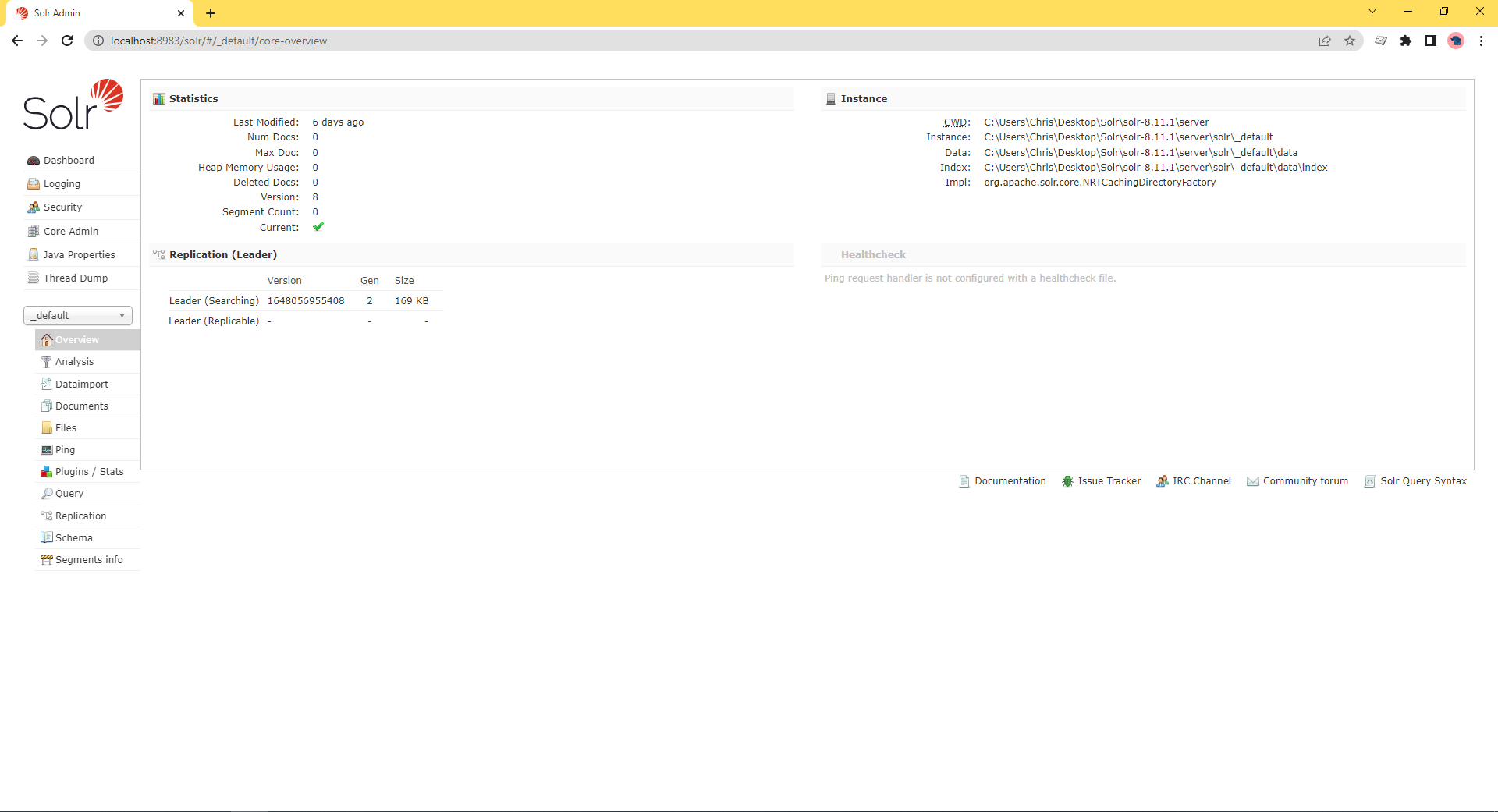Bookmark this page with the star
Viewport: 1498px width, 812px height.
(1350, 41)
